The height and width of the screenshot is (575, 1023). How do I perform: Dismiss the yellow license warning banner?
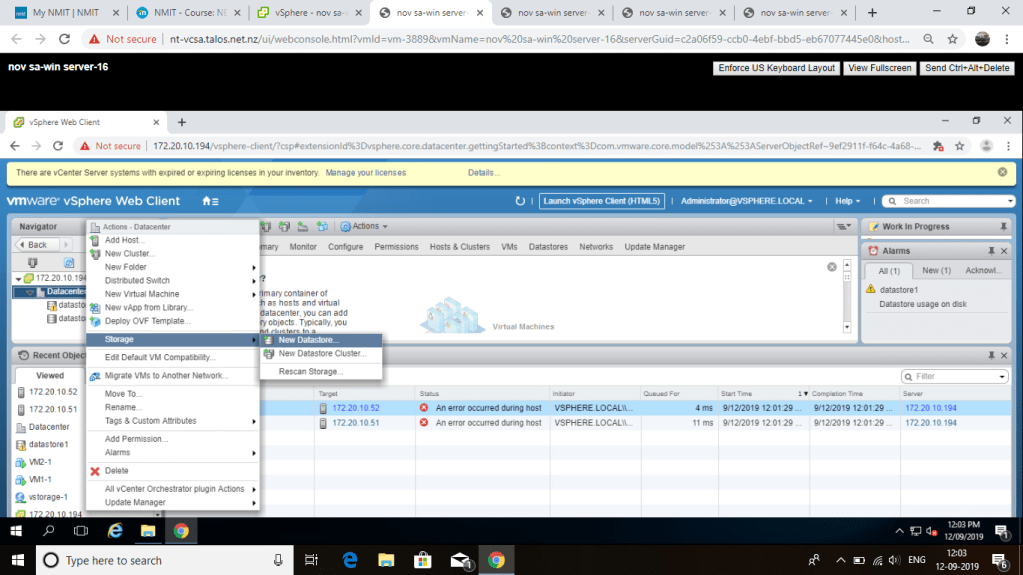[x=1002, y=172]
